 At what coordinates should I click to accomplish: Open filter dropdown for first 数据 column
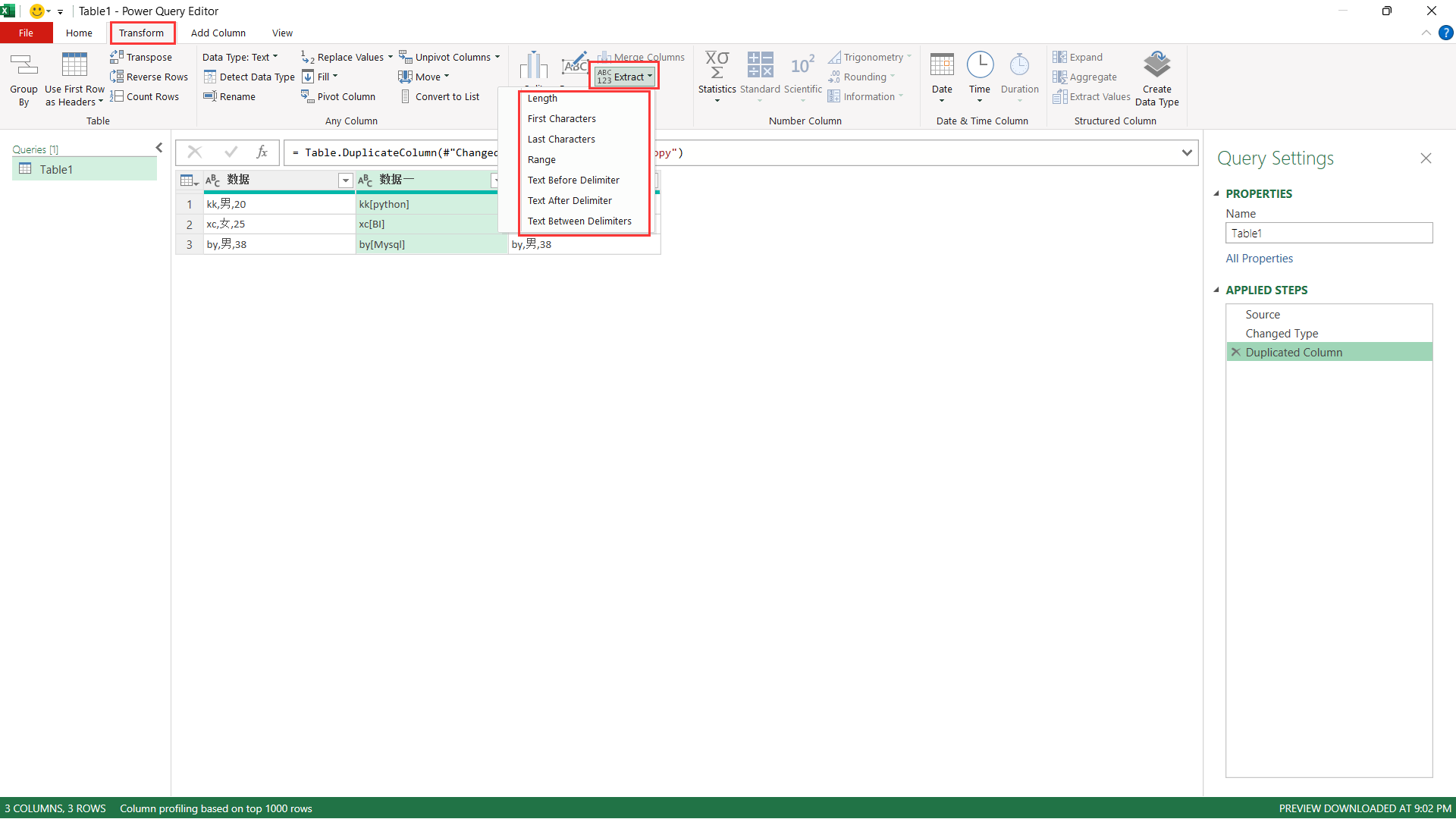pyautogui.click(x=345, y=180)
